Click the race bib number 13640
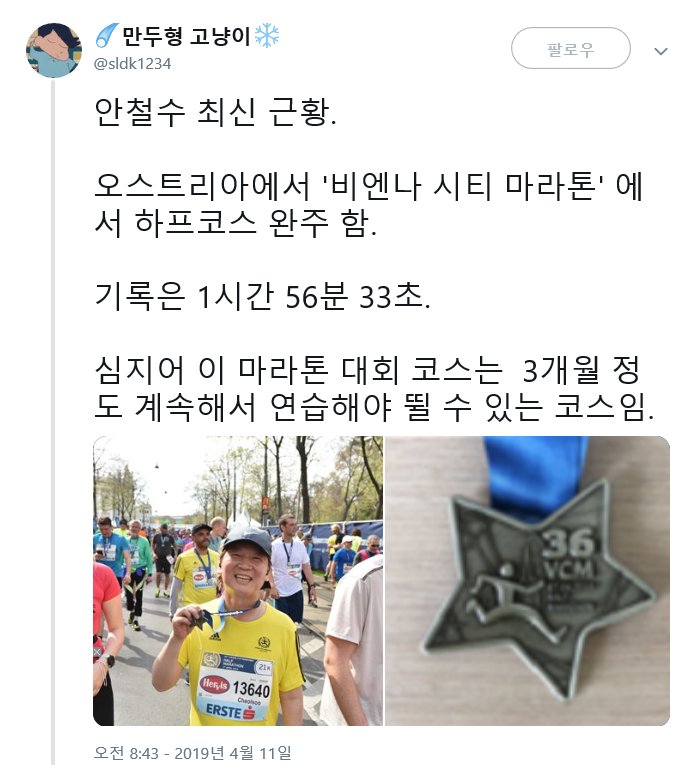The height and width of the screenshot is (765, 698). [251, 689]
